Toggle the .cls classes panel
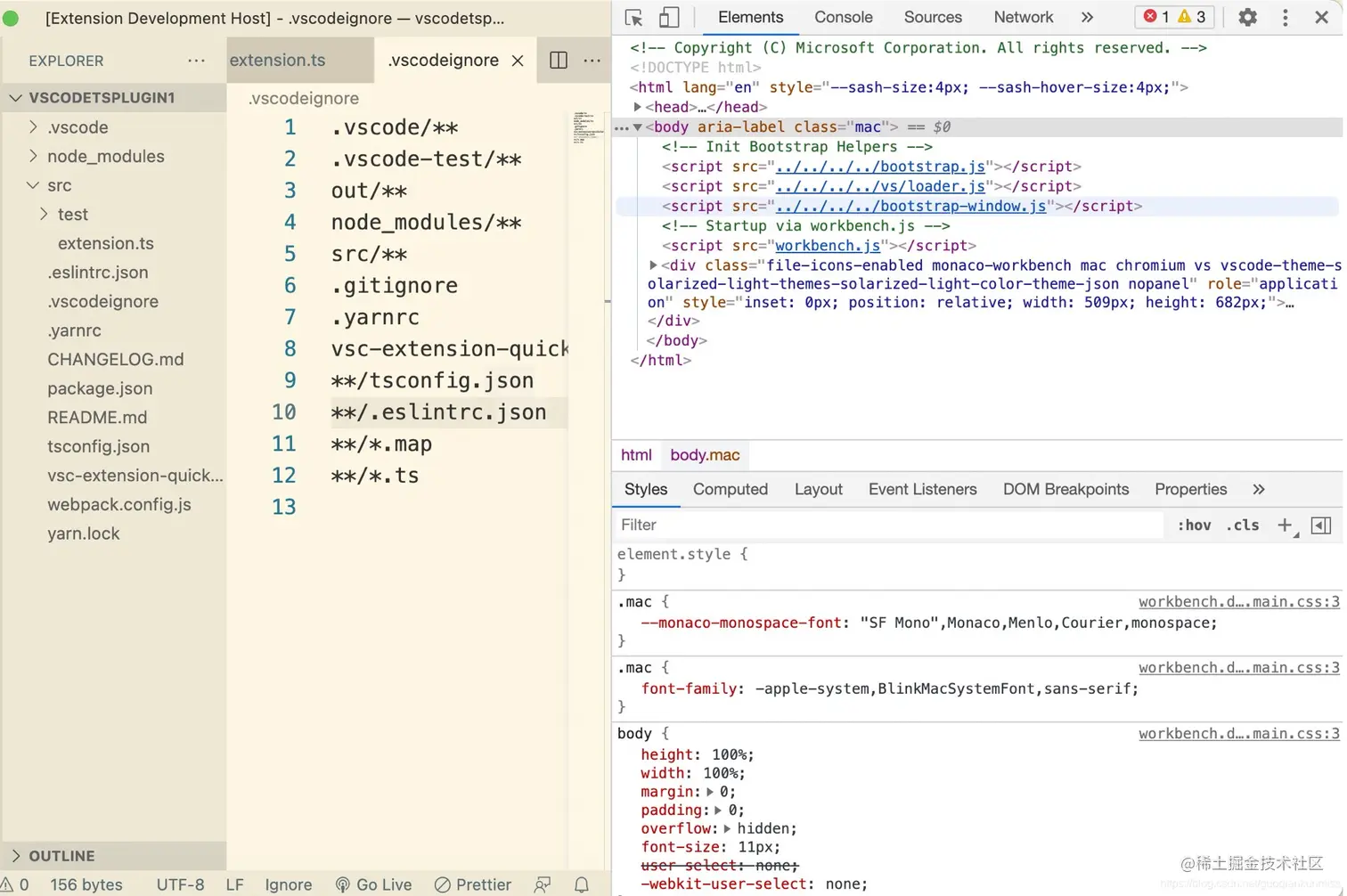1347x896 pixels. point(1243,525)
